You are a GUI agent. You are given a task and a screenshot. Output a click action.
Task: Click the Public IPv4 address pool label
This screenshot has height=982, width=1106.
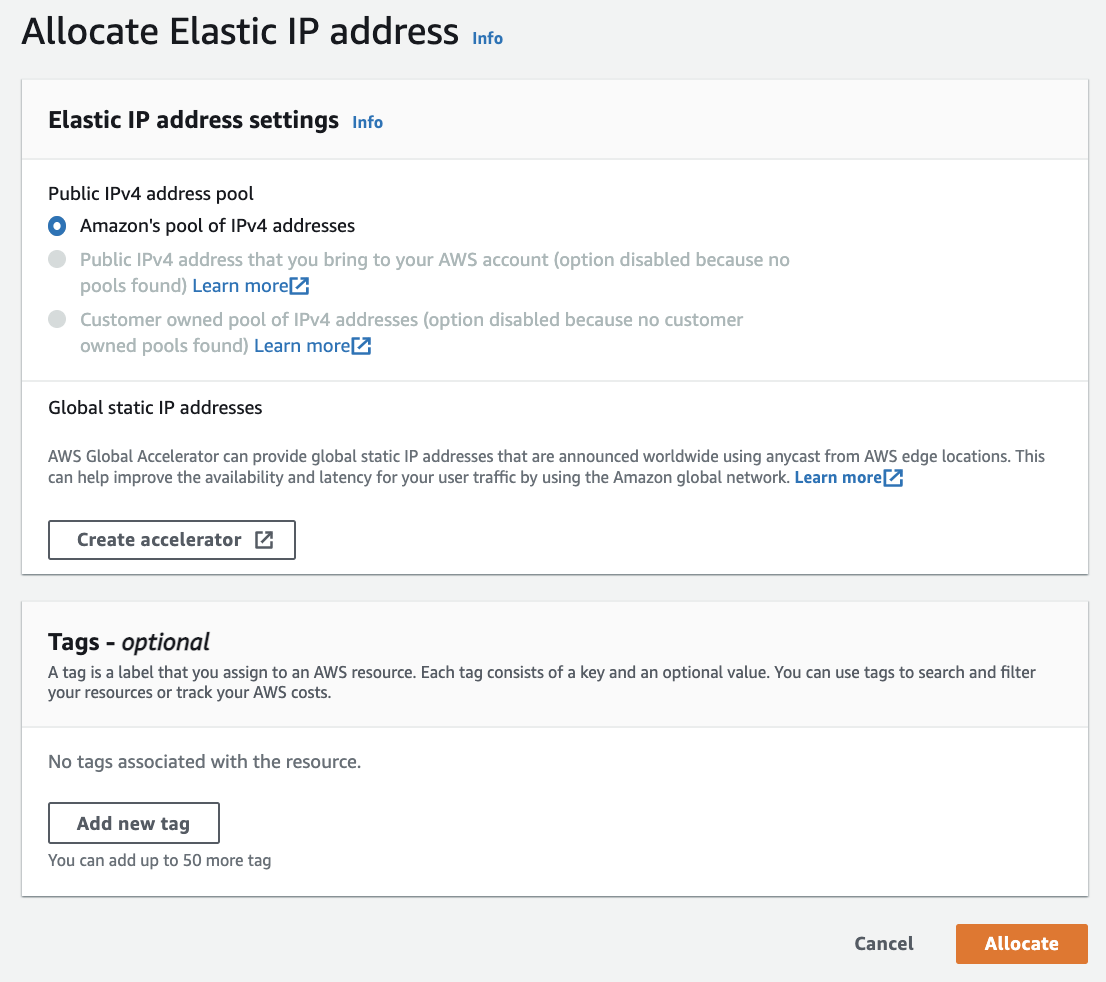[150, 193]
